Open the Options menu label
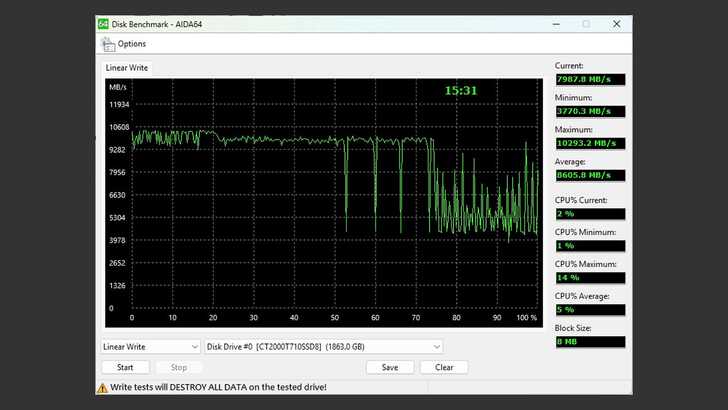The height and width of the screenshot is (410, 728). click(x=132, y=44)
